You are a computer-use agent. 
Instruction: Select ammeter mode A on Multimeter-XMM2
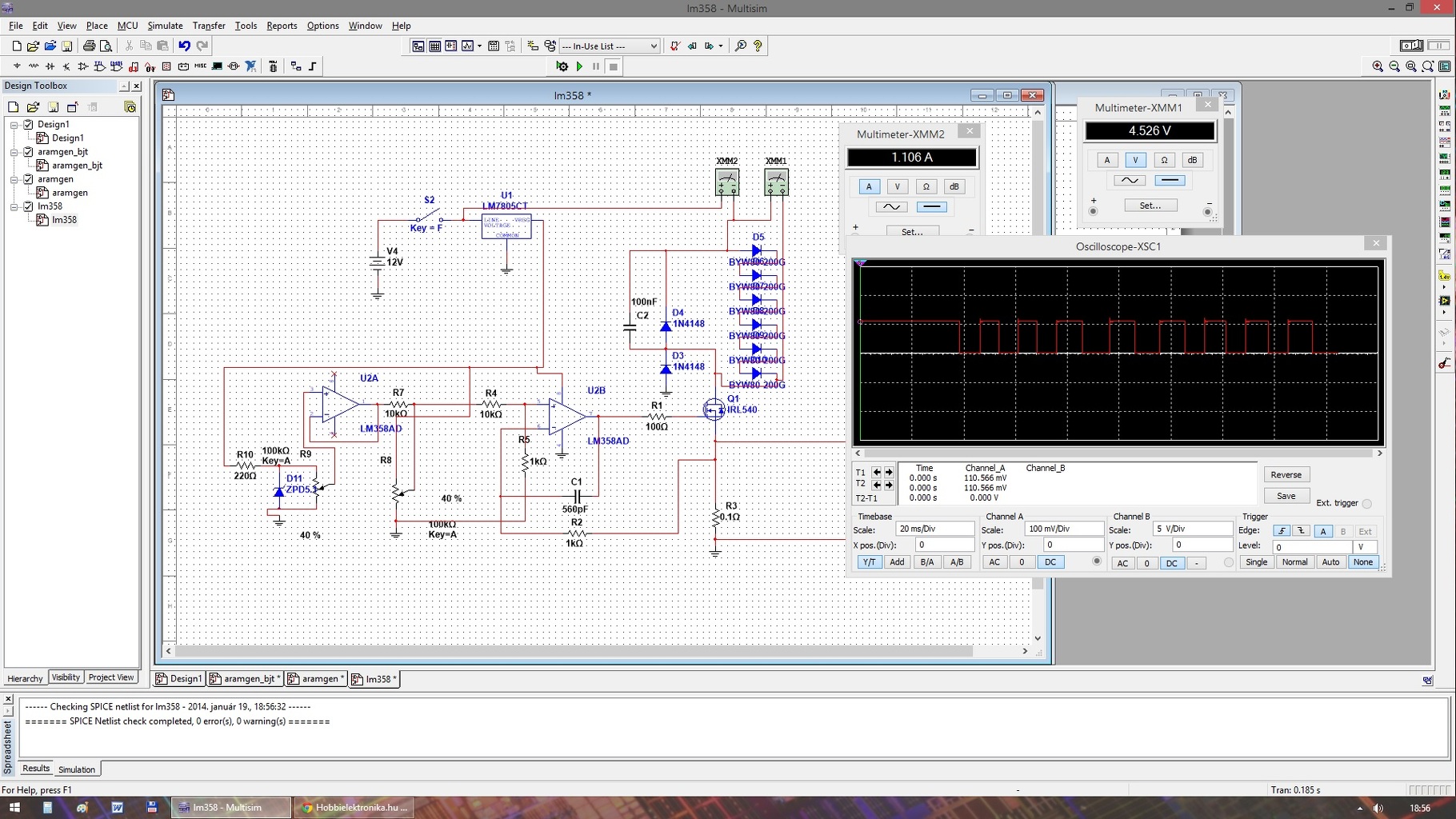(869, 186)
